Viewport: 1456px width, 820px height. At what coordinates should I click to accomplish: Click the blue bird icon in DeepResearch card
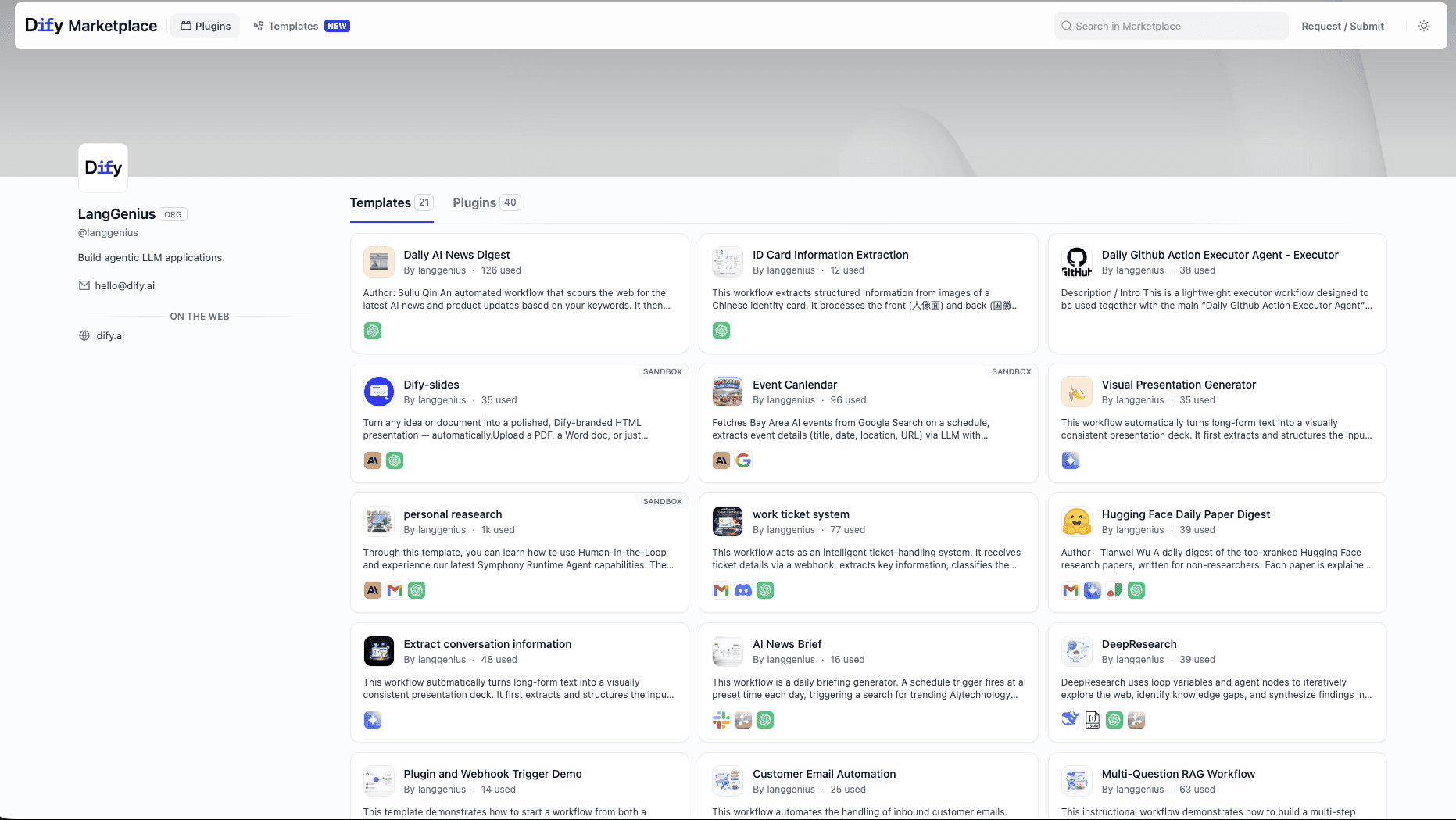[x=1071, y=720]
